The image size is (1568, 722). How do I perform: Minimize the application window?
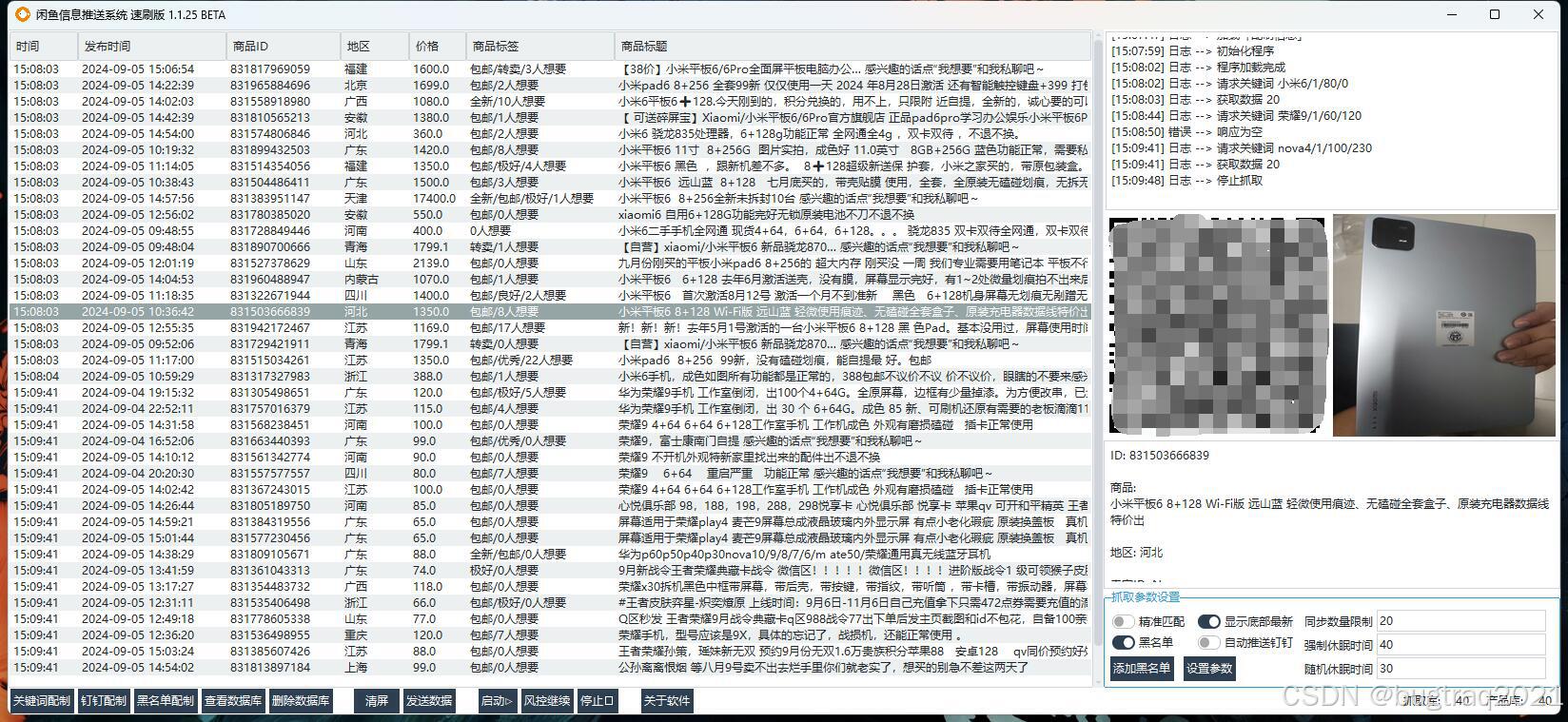click(1452, 14)
